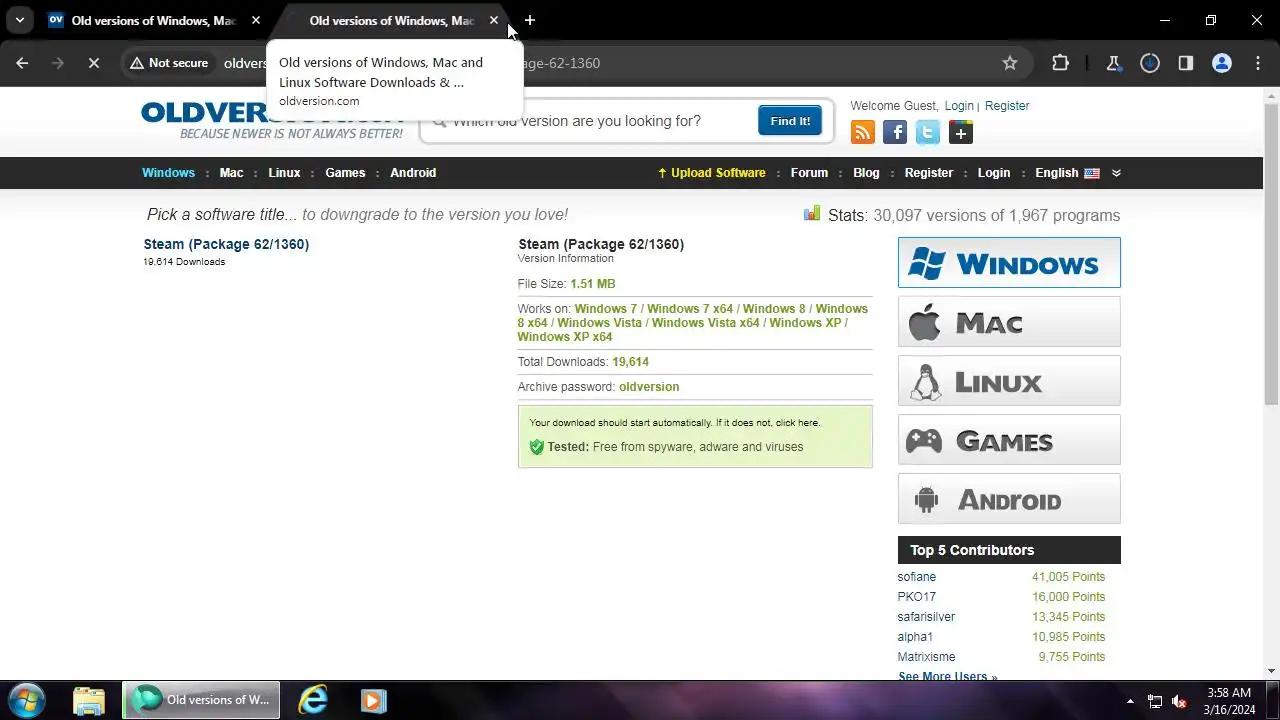Bookmark this page with the star icon
1280x720 pixels.
(1010, 63)
